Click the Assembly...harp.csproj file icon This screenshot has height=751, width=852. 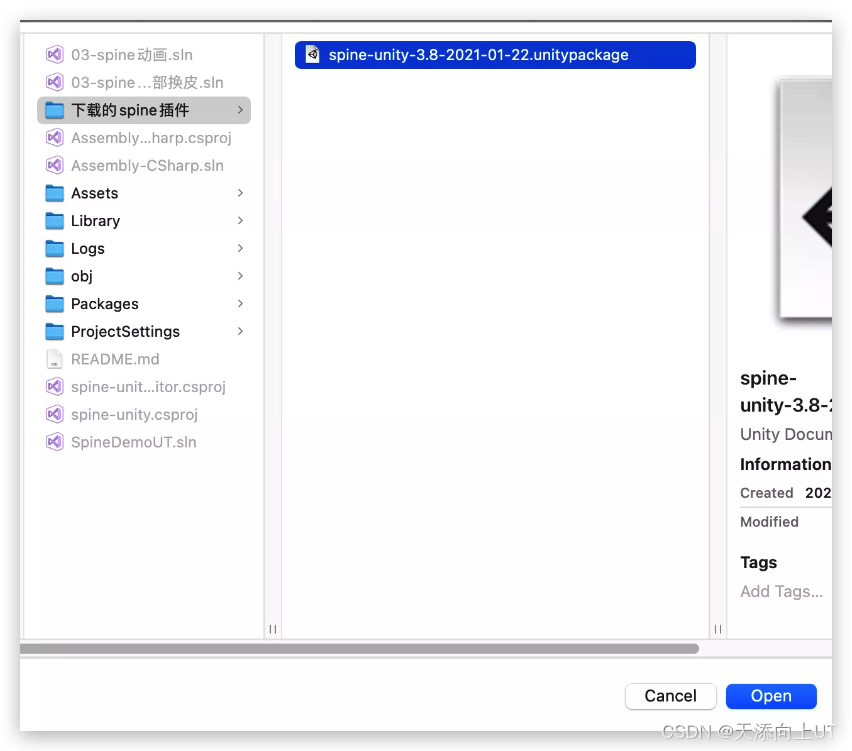(x=54, y=137)
